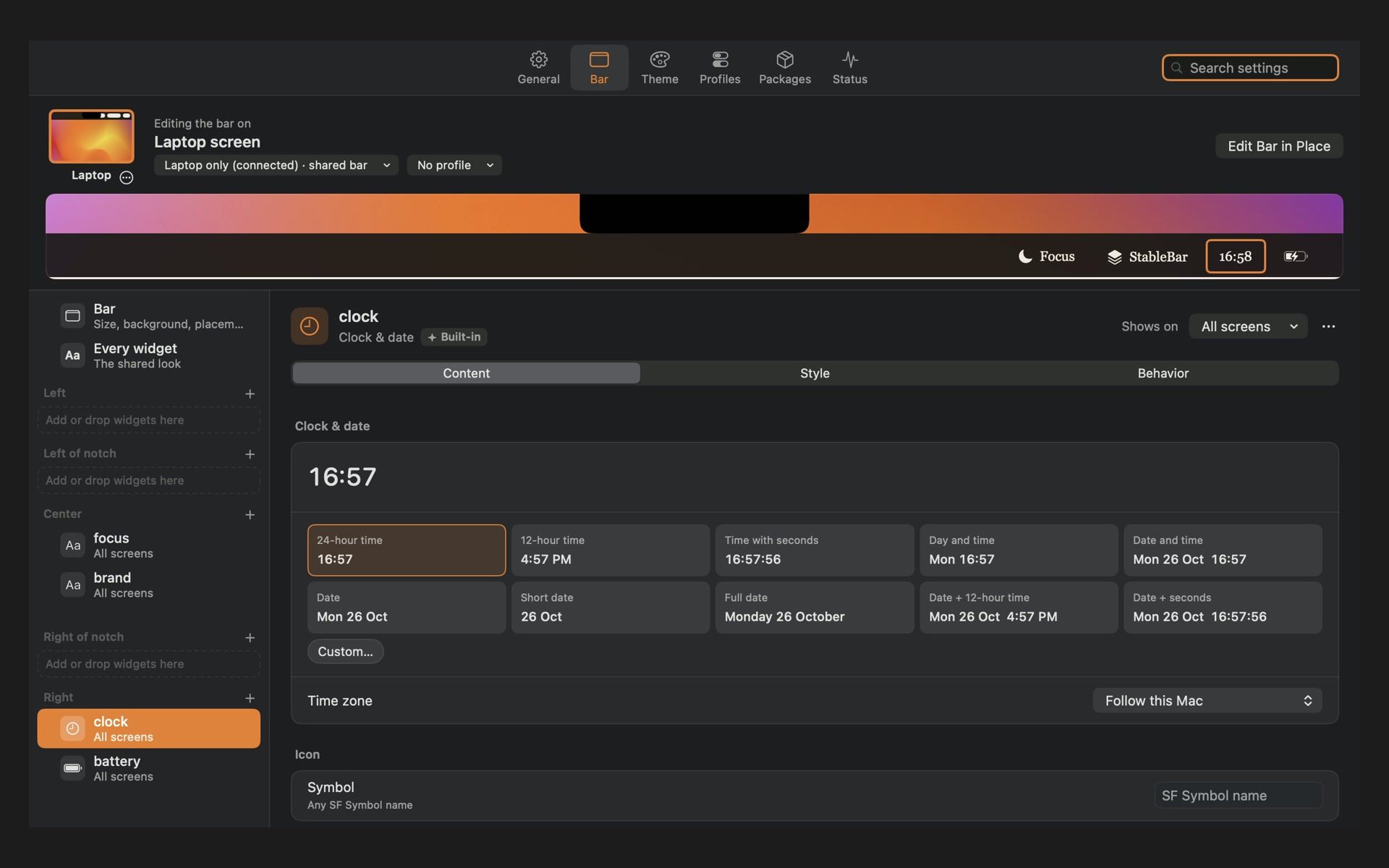Choose the Short date format
Screen dimensions: 1389x868
tap(611, 608)
